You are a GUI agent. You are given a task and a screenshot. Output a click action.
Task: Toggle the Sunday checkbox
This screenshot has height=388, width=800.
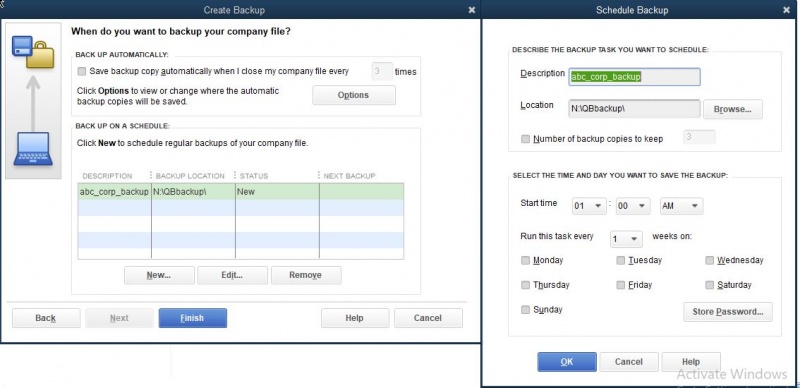(x=526, y=309)
